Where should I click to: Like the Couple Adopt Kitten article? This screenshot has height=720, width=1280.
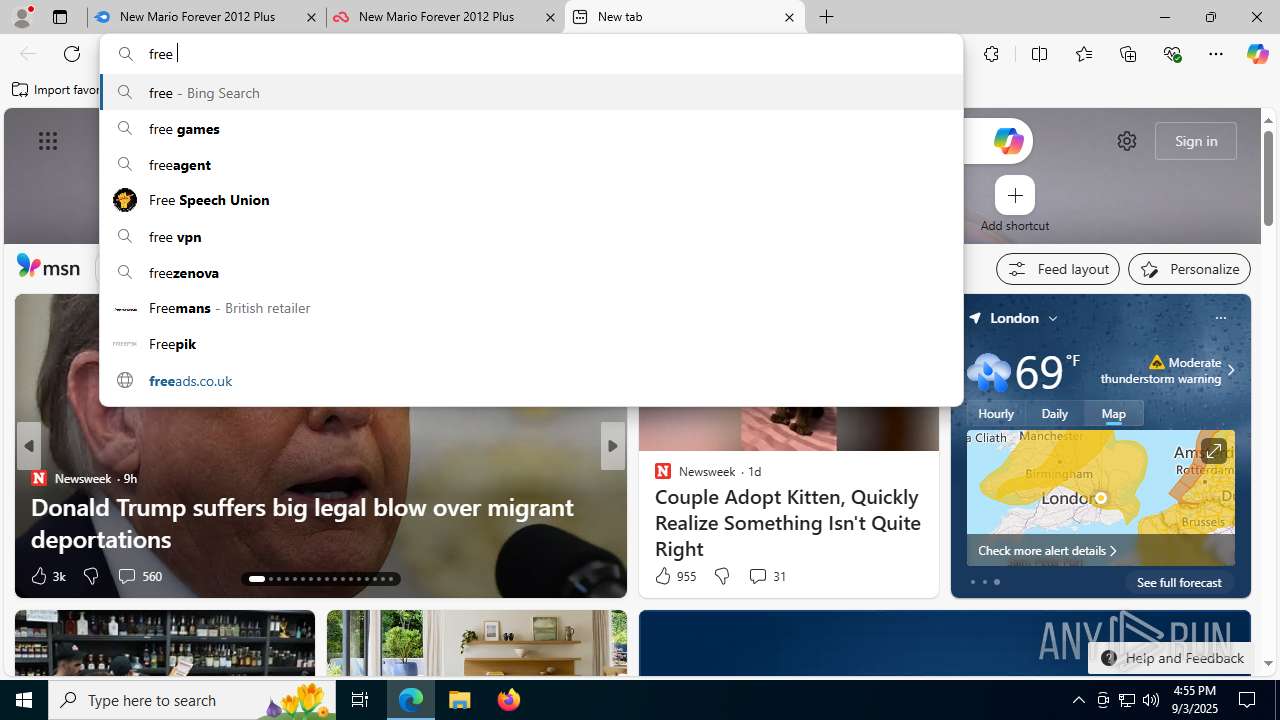coord(675,576)
